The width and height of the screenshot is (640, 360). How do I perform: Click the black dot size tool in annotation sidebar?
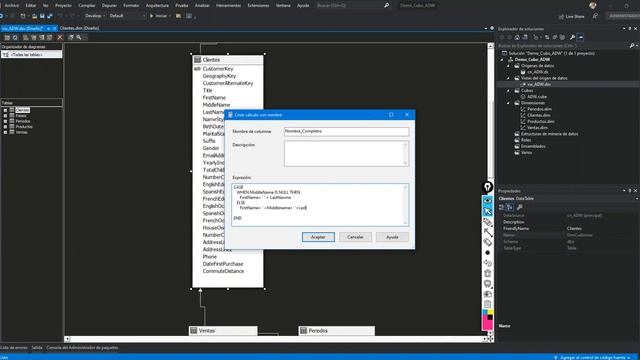click(488, 253)
